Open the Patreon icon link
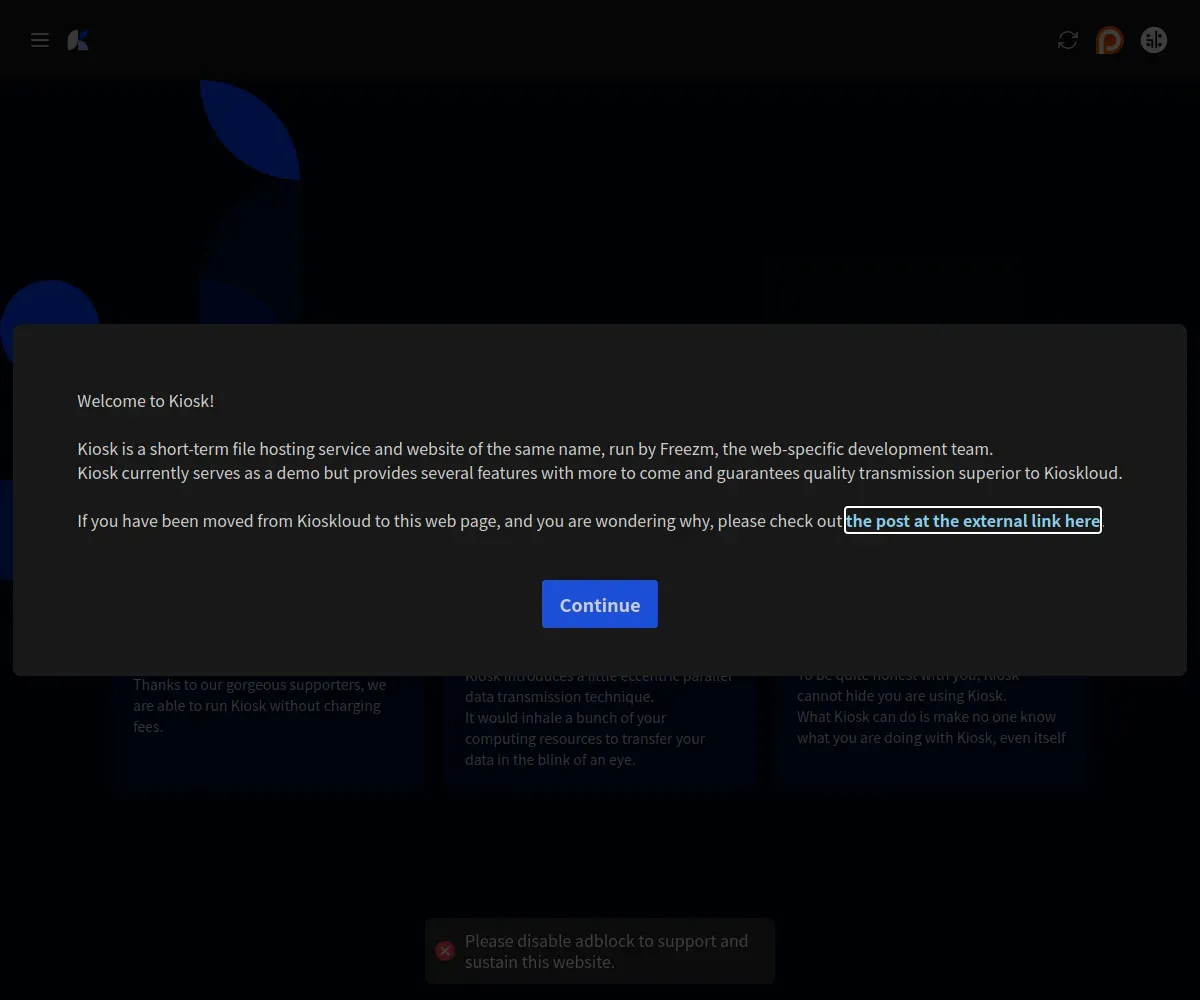 point(1109,40)
